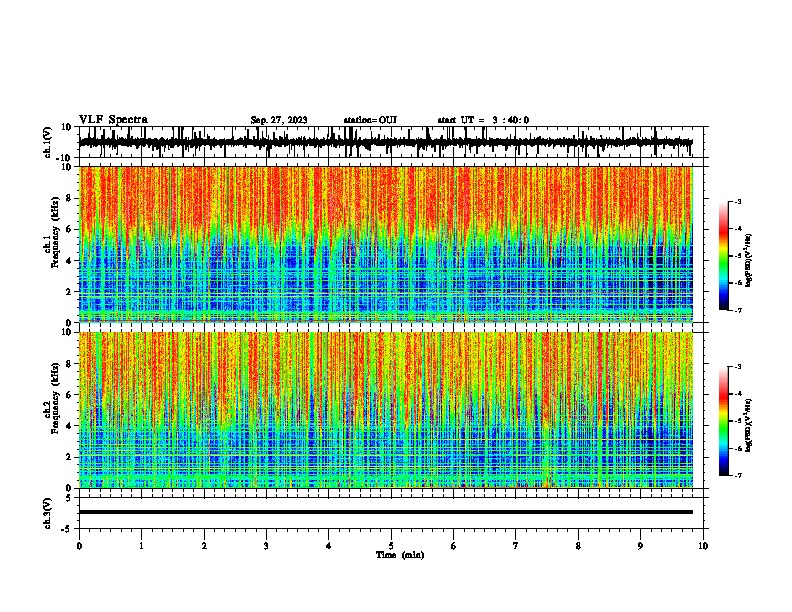Click inside the ch.1 spectrogram panel
The image size is (792, 612).
[386, 244]
